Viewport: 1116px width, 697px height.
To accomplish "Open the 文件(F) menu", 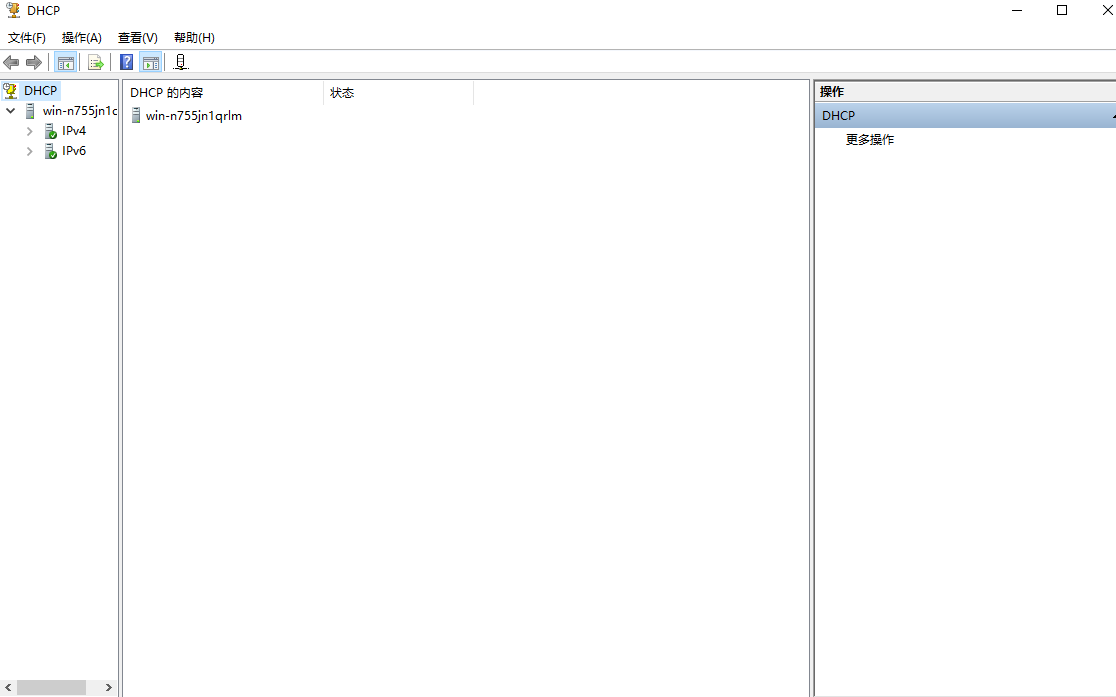I will point(26,38).
